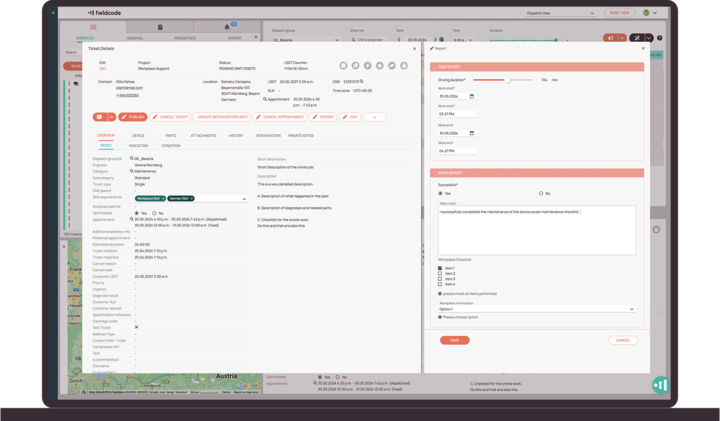The width and height of the screenshot is (720, 421).
Task: Uncheck Item 1 in Workplace Checklist
Action: coord(440,268)
